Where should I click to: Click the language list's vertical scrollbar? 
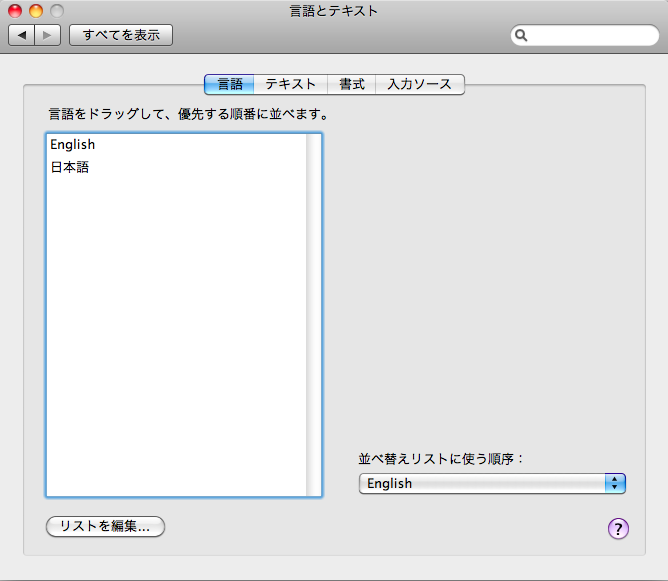tap(314, 314)
